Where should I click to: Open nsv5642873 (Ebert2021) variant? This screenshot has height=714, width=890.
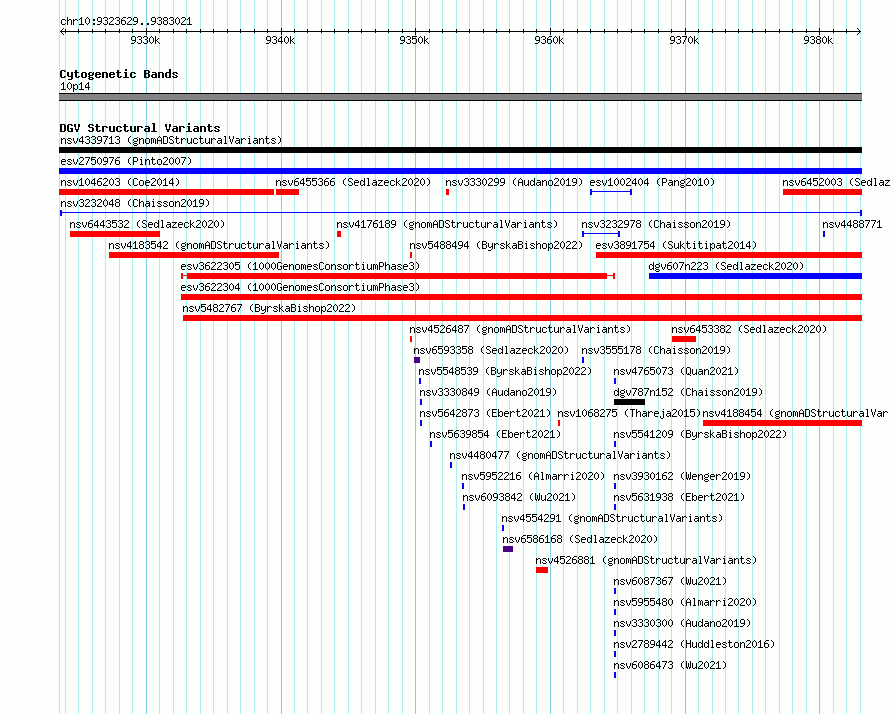pyautogui.click(x=485, y=413)
